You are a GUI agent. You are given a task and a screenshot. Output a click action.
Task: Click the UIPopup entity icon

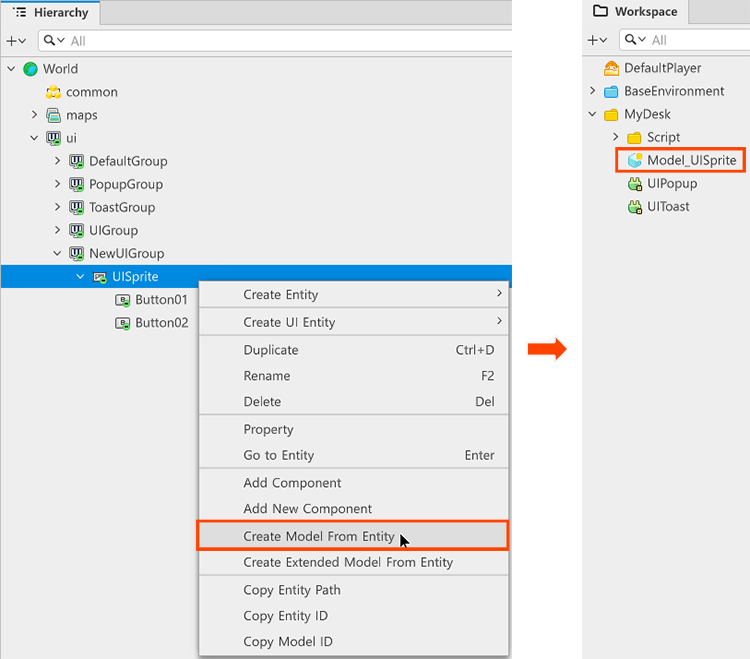click(x=634, y=183)
